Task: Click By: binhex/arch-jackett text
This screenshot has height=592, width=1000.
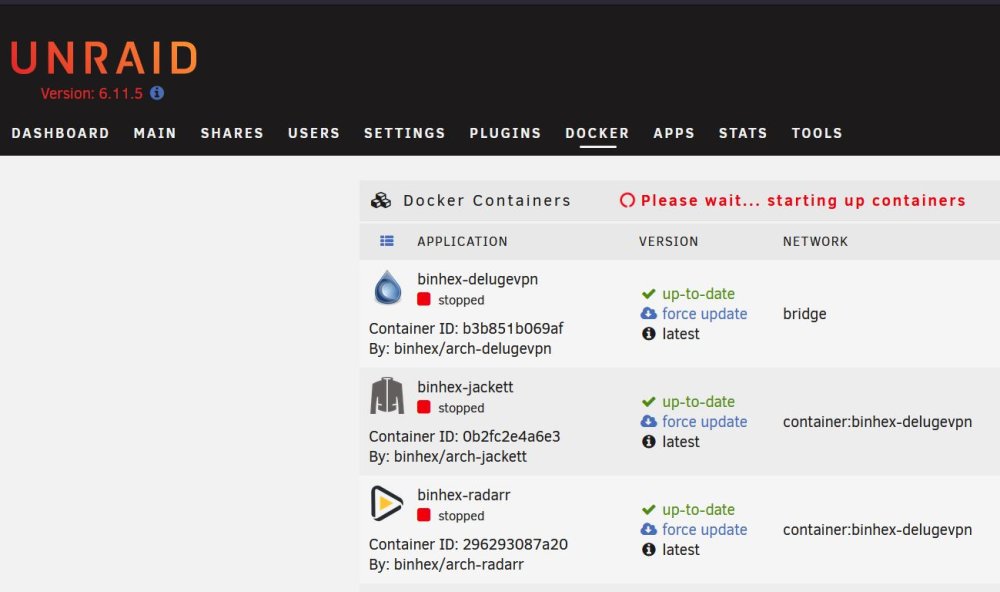Action: (448, 457)
